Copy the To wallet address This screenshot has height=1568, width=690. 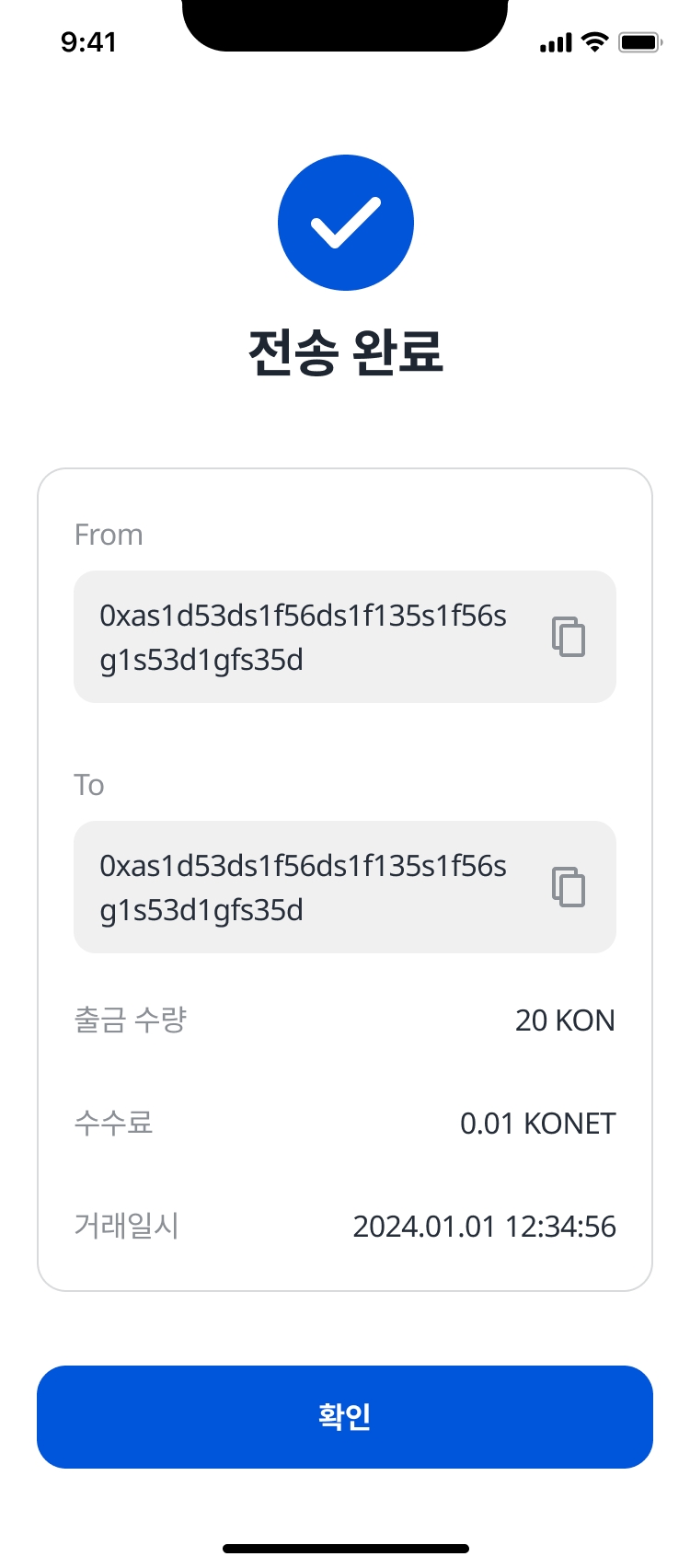click(569, 886)
